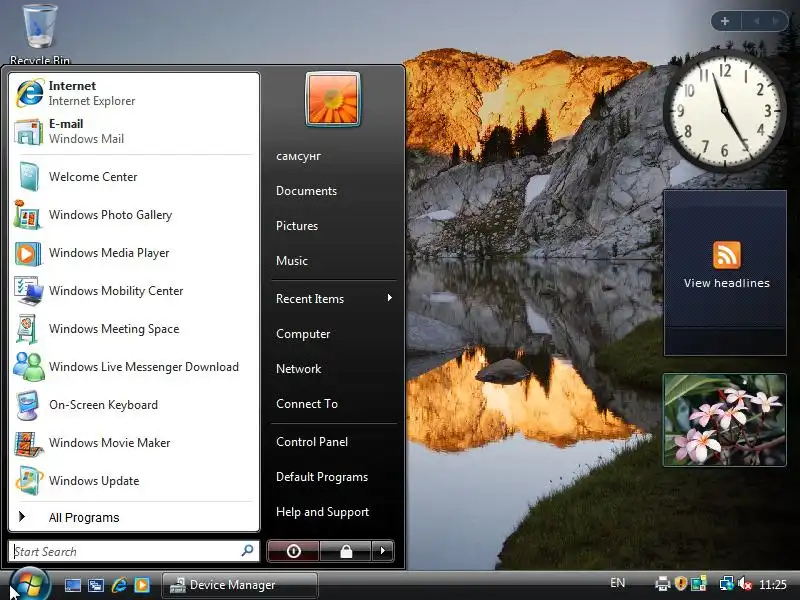This screenshot has width=800, height=600.
Task: Click the Windows Start orb
Action: click(x=30, y=584)
